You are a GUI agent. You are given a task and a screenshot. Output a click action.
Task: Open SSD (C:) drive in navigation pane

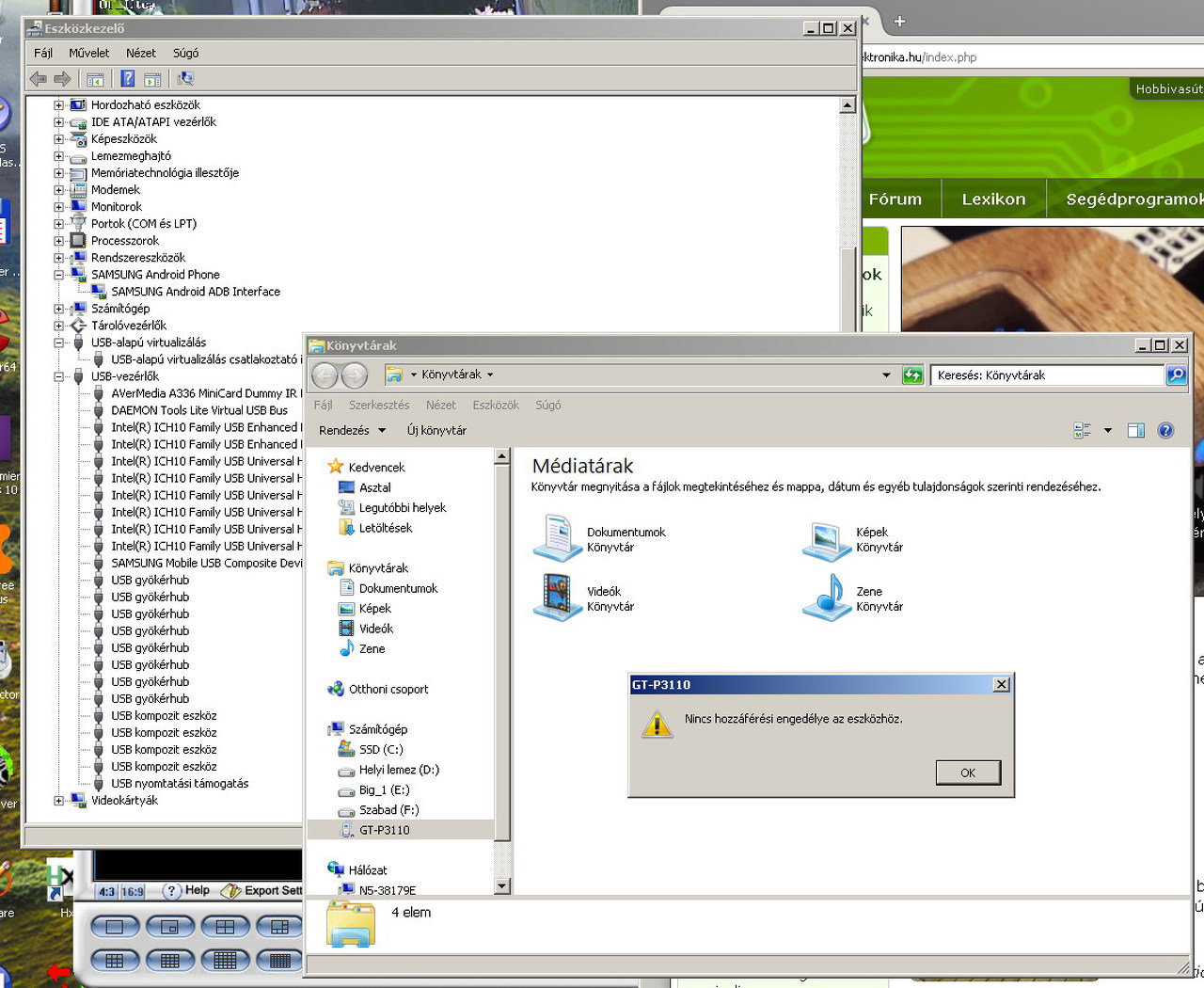(x=381, y=749)
